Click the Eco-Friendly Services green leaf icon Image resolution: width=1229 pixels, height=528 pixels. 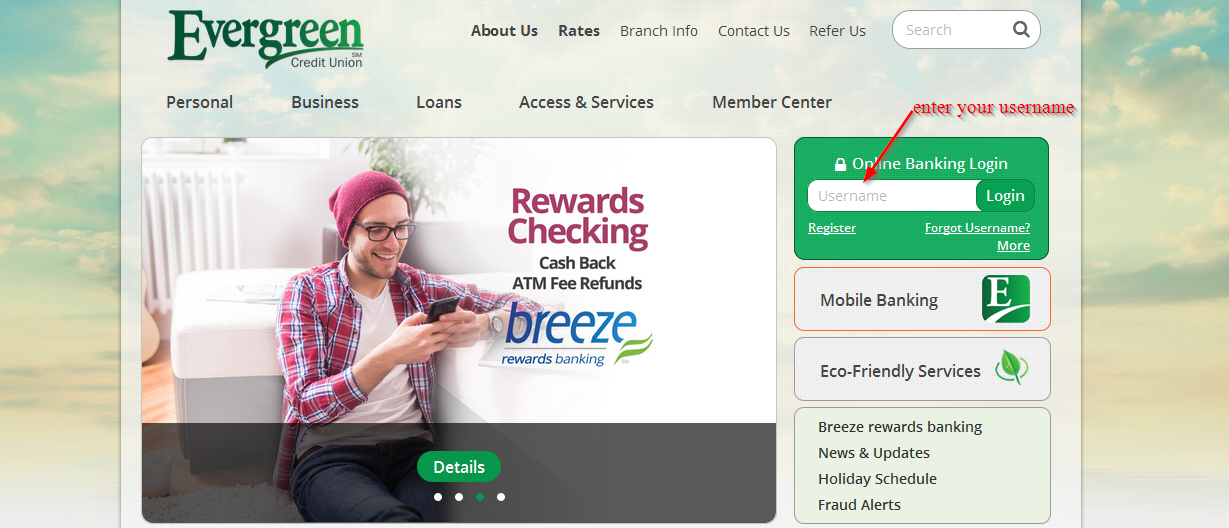click(1011, 368)
